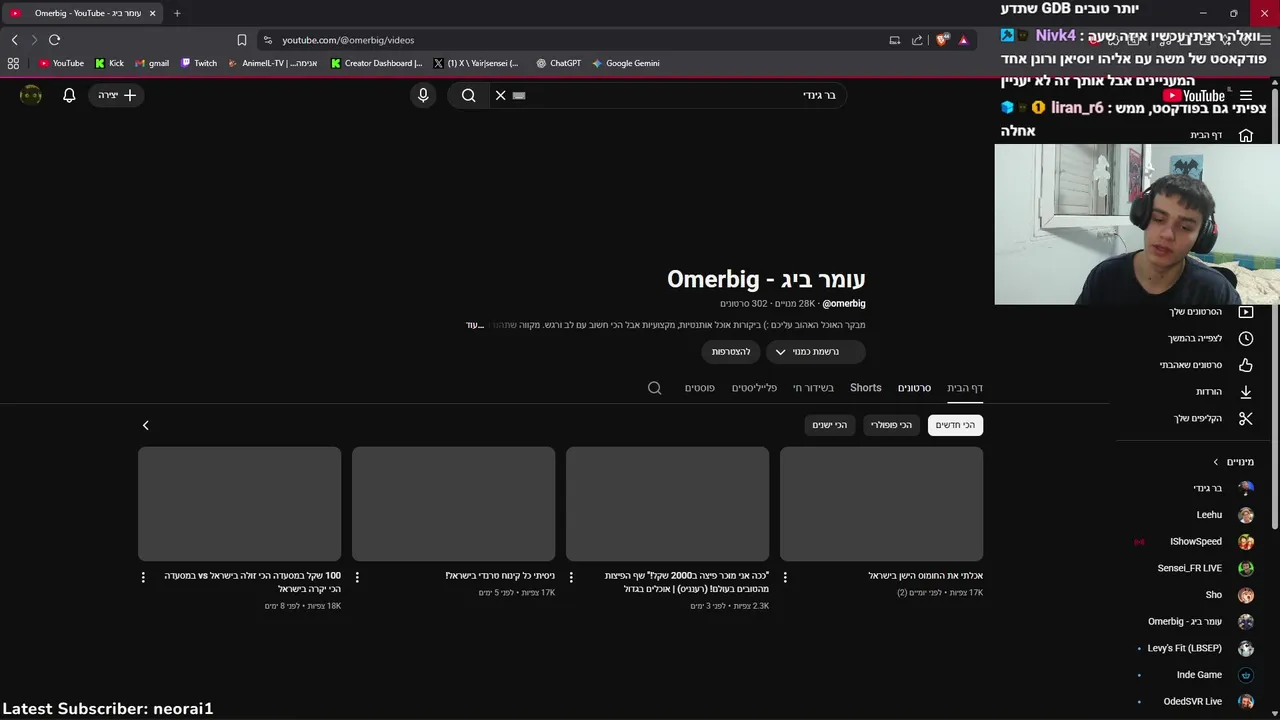Click the share icon in address bar
The image size is (1280, 720).
(x=916, y=40)
